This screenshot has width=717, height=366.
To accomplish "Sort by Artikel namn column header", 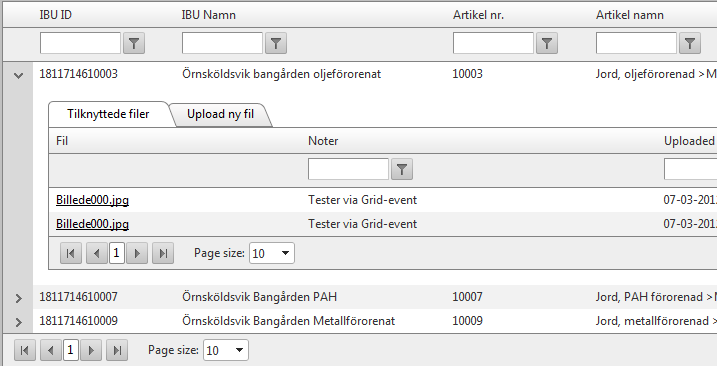I will tap(630, 15).
